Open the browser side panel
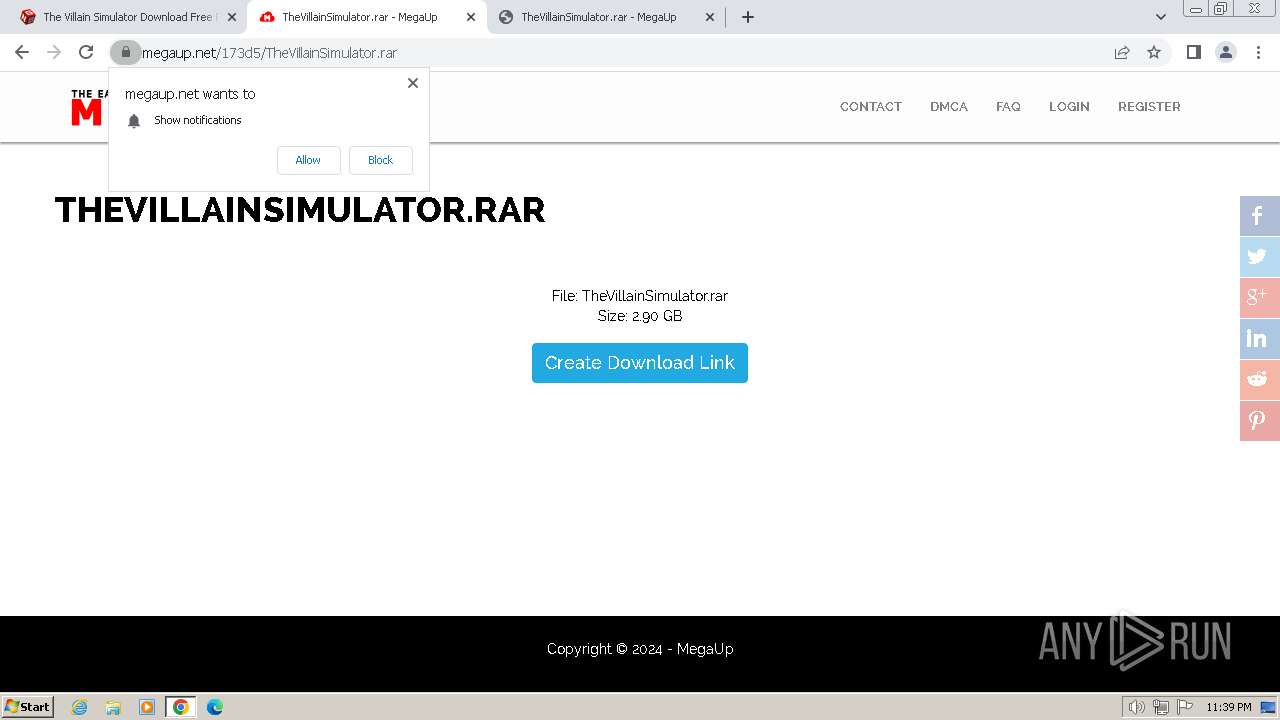The image size is (1280, 720). [x=1193, y=52]
